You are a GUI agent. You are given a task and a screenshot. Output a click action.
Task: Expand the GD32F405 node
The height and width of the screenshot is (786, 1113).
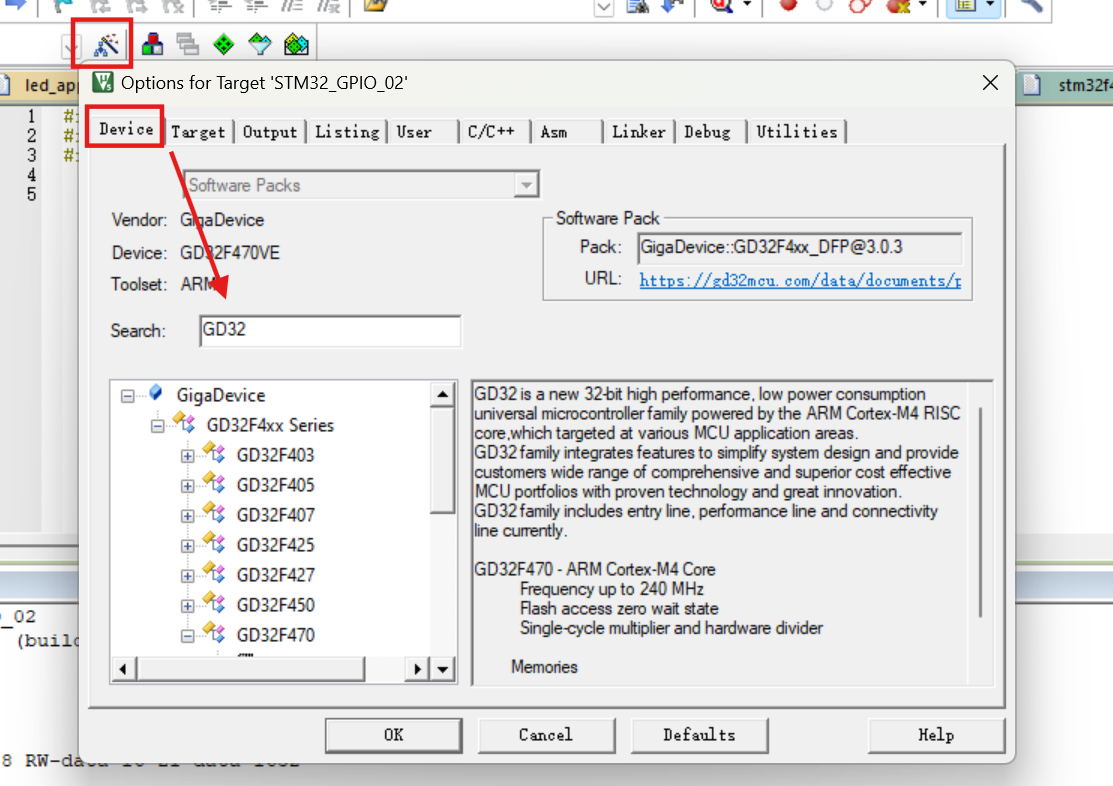187,486
